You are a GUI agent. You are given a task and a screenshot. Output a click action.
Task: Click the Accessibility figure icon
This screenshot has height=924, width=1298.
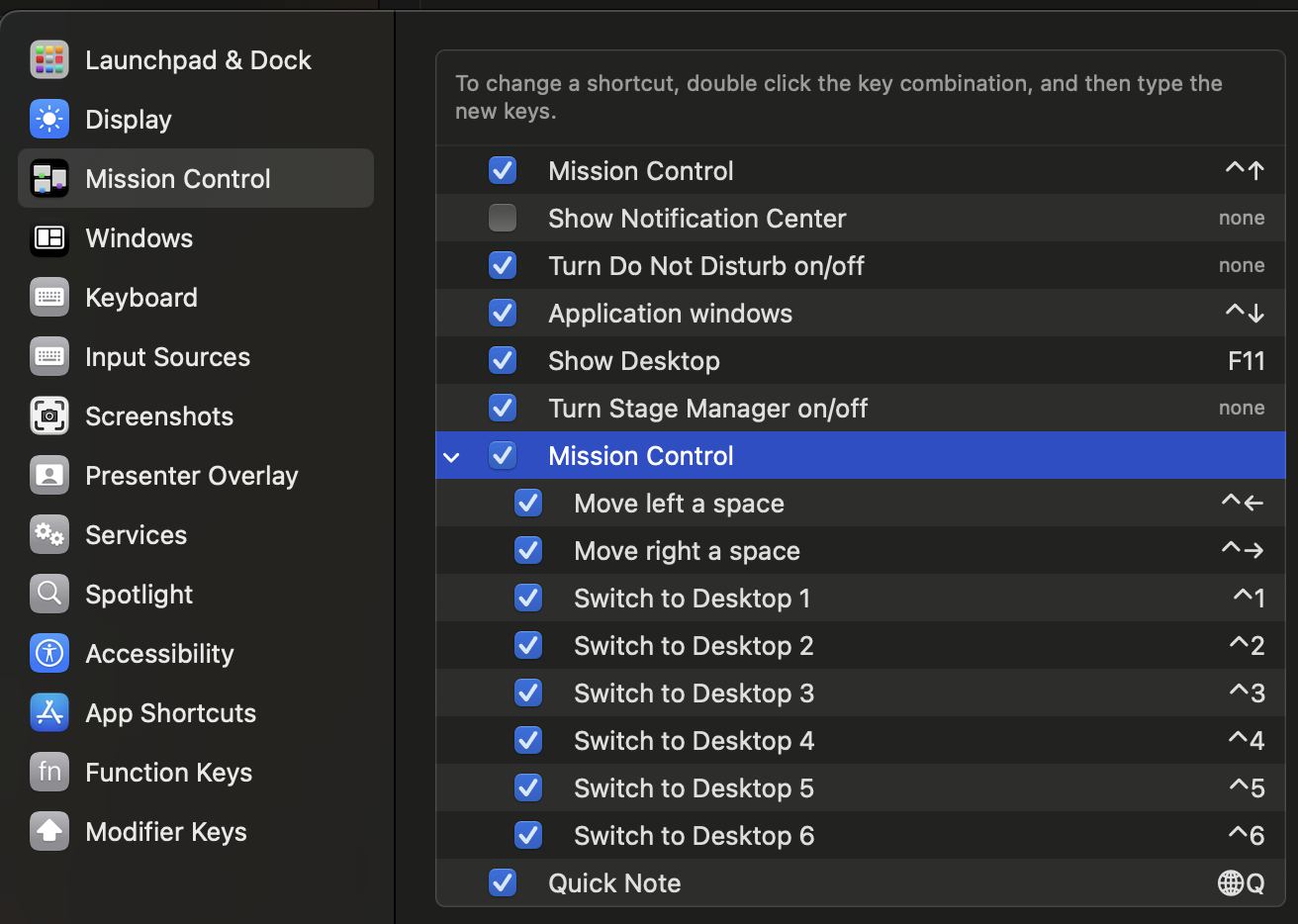(49, 653)
